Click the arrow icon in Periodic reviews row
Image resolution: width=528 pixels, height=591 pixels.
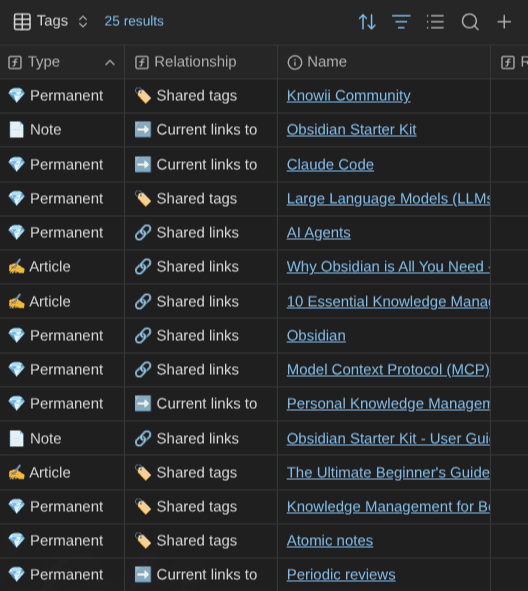point(143,574)
